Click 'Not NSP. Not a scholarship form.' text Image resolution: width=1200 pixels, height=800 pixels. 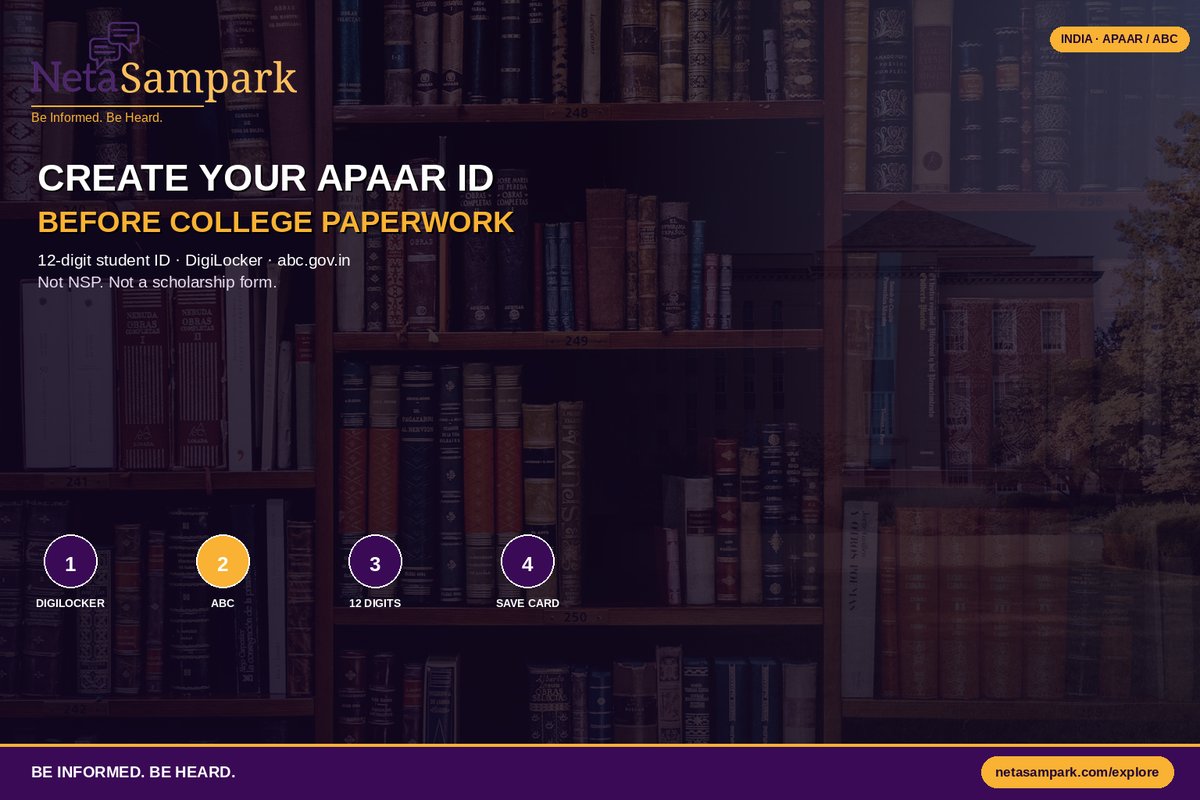pos(157,282)
